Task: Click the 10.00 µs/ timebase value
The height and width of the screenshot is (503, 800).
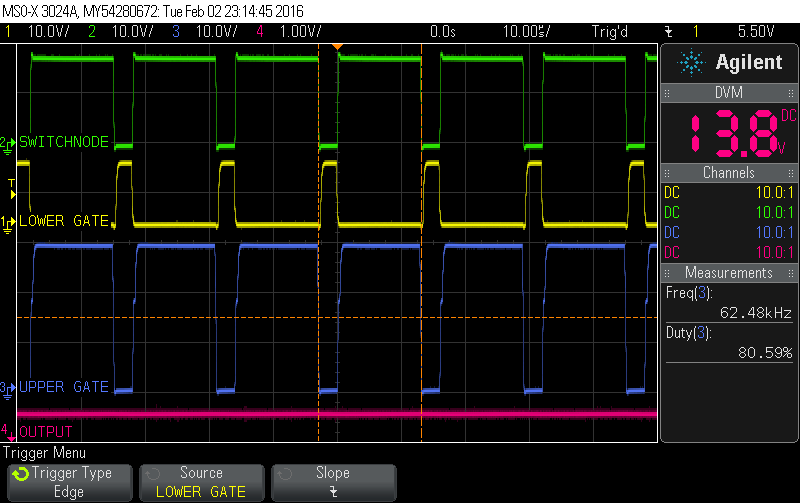Action: tap(527, 32)
